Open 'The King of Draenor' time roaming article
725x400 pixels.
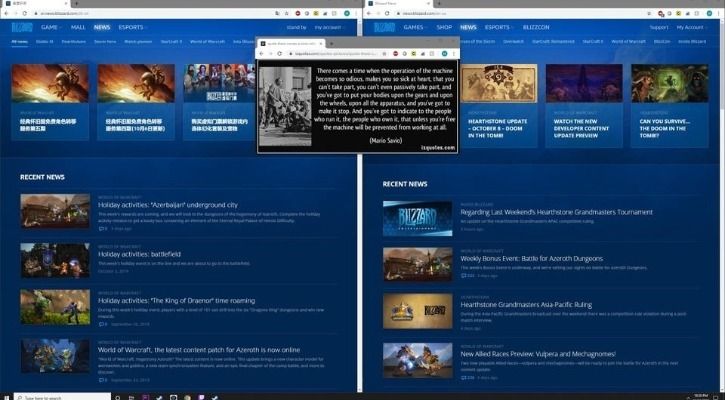[176, 301]
